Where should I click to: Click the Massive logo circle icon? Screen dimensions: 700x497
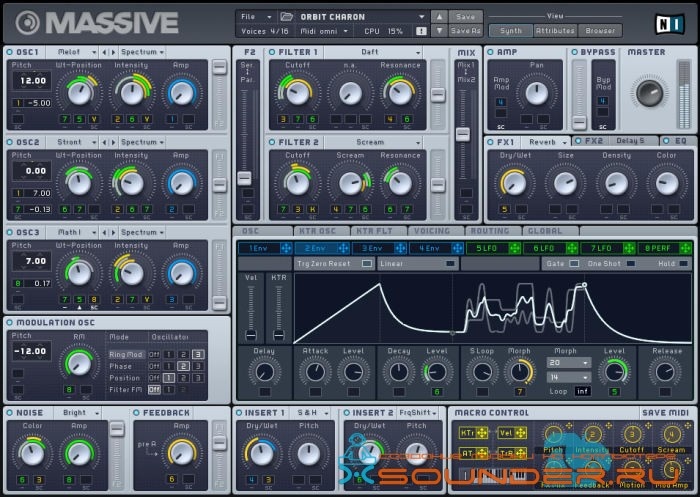pyautogui.click(x=28, y=23)
